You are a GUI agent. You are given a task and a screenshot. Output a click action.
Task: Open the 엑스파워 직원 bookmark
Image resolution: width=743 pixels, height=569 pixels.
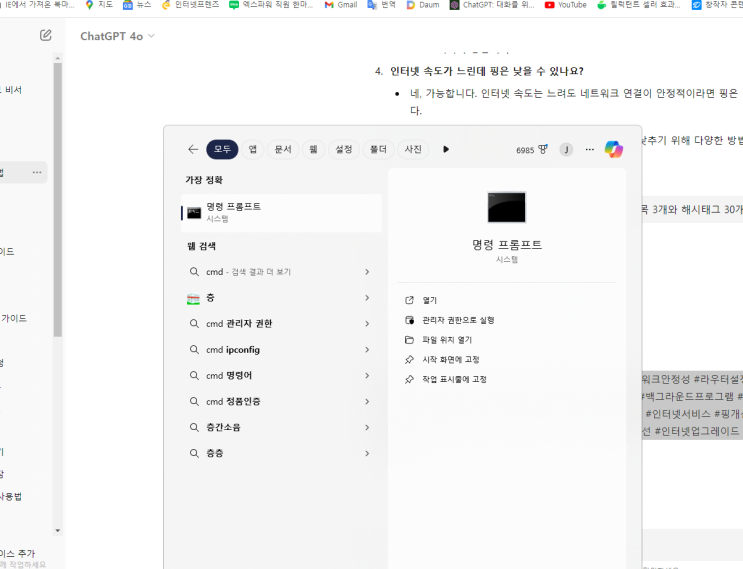271,5
